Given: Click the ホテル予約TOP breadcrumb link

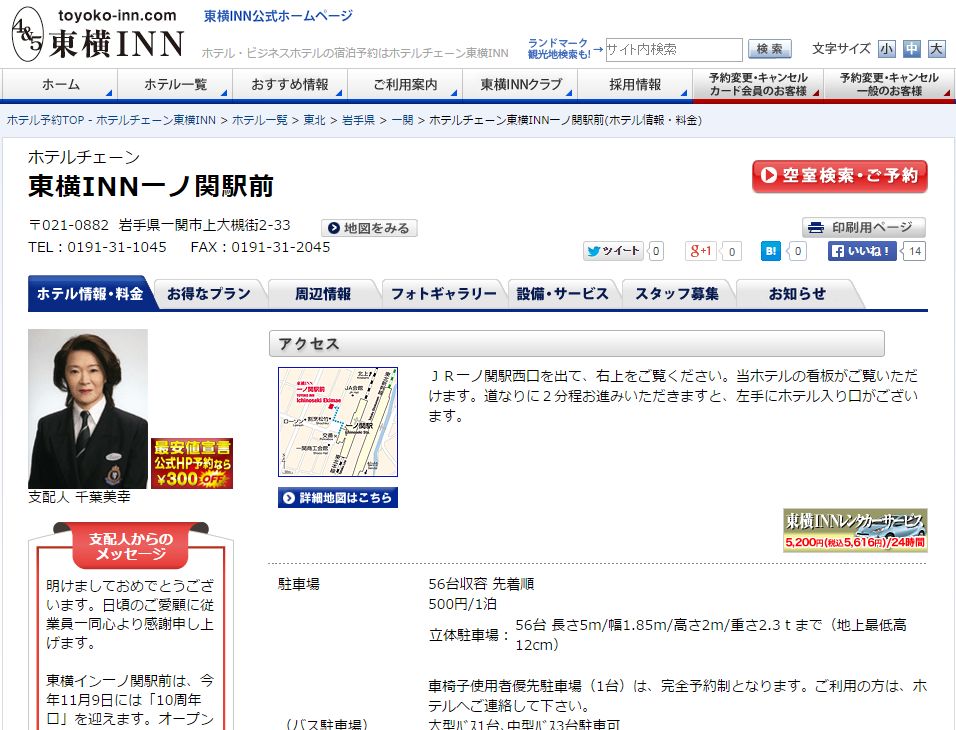Looking at the screenshot, I should (111, 120).
